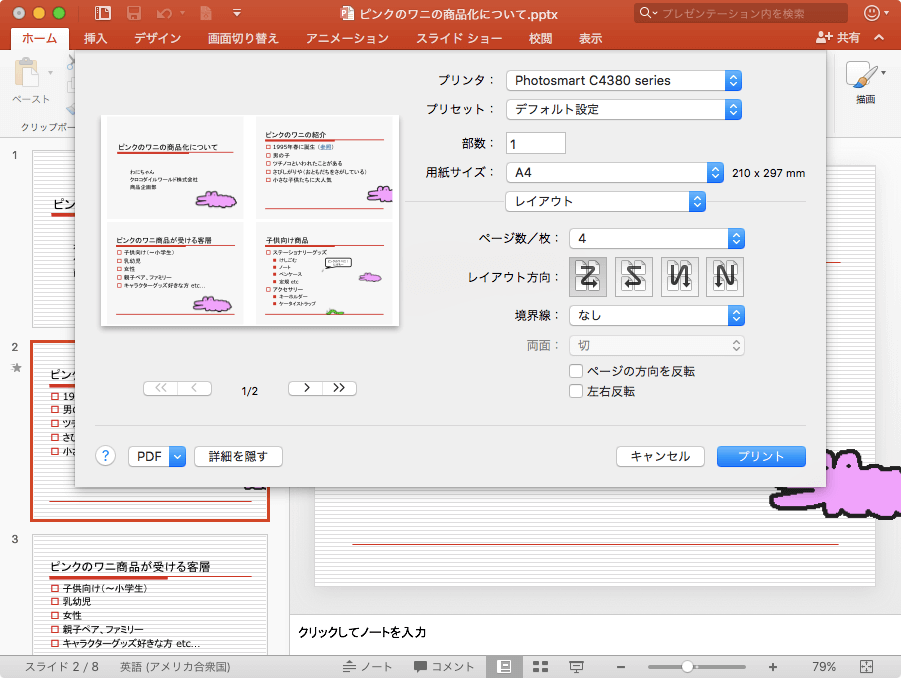Select slide 3 thumbnail in the panel
Image resolution: width=901 pixels, height=678 pixels.
(150, 594)
